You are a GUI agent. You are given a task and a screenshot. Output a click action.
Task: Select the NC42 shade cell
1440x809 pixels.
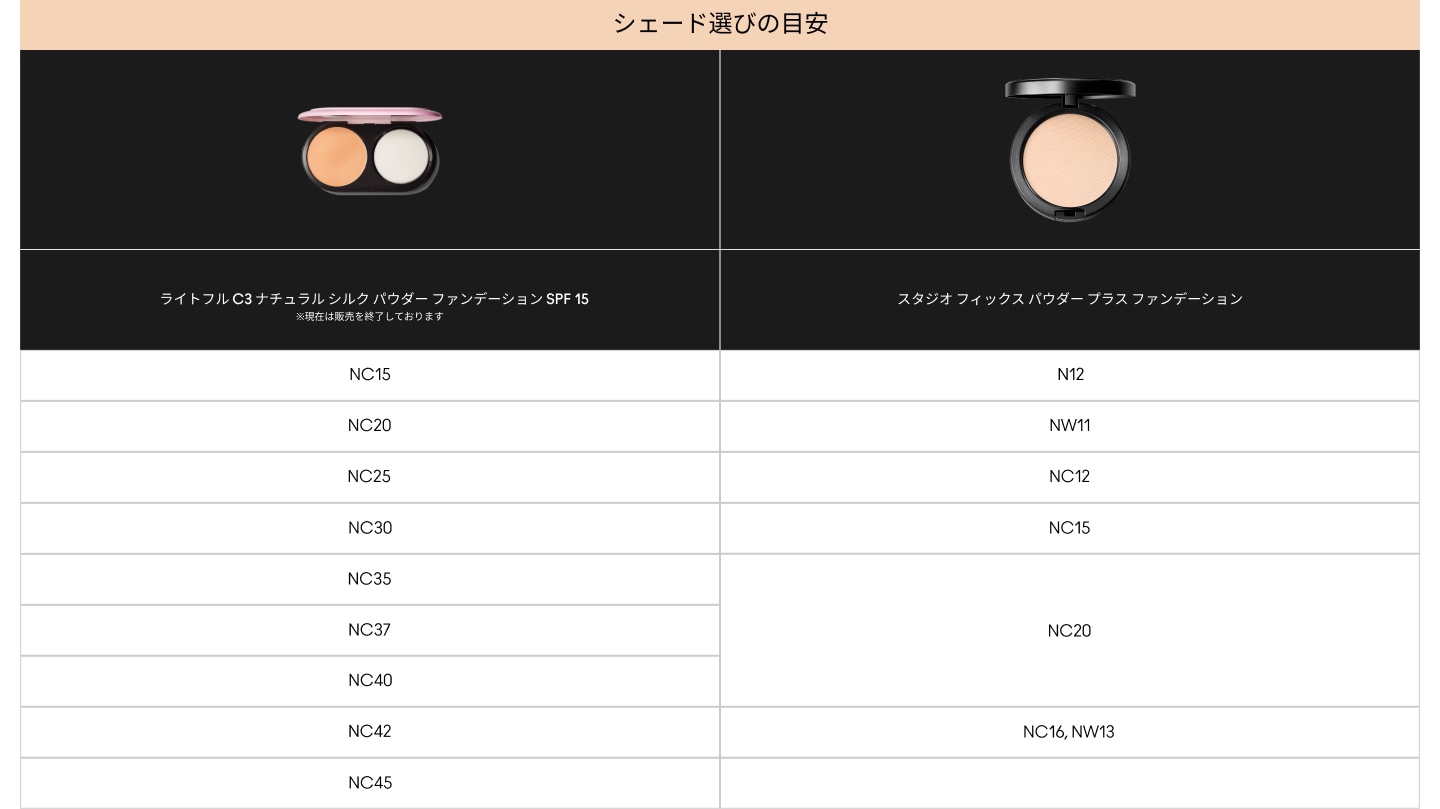pyautogui.click(x=370, y=731)
